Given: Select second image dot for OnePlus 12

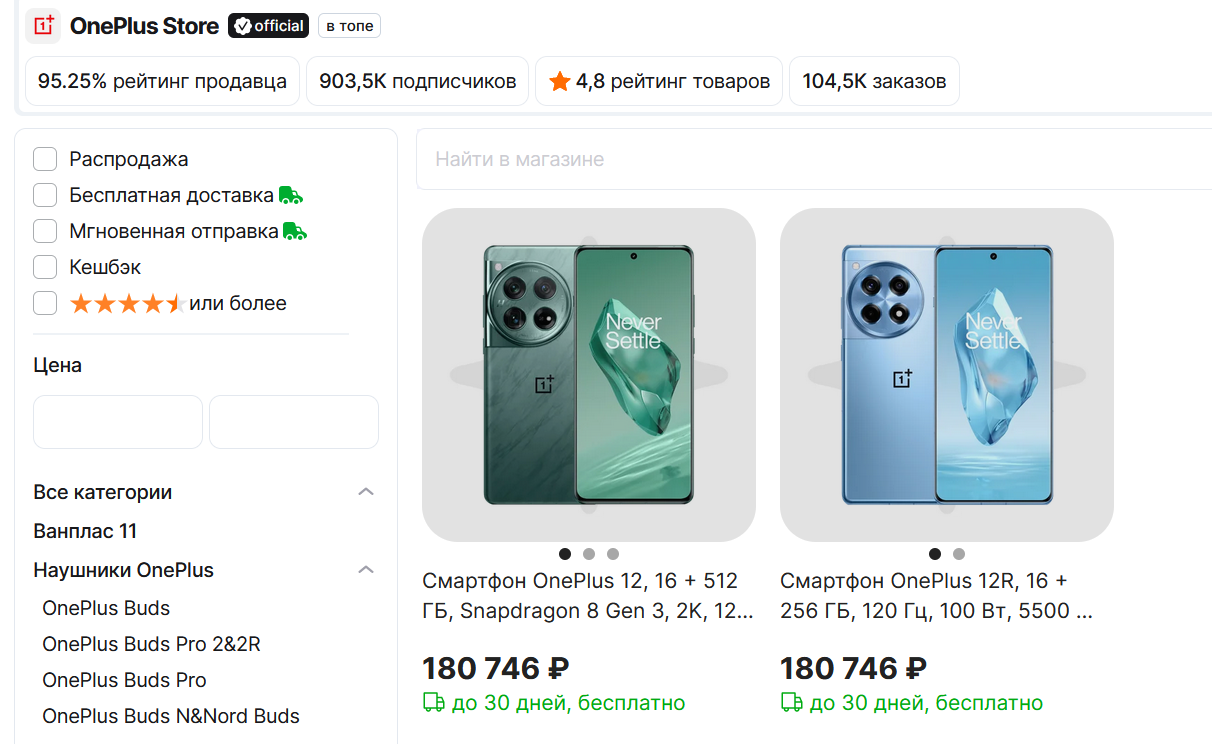Looking at the screenshot, I should tap(589, 554).
